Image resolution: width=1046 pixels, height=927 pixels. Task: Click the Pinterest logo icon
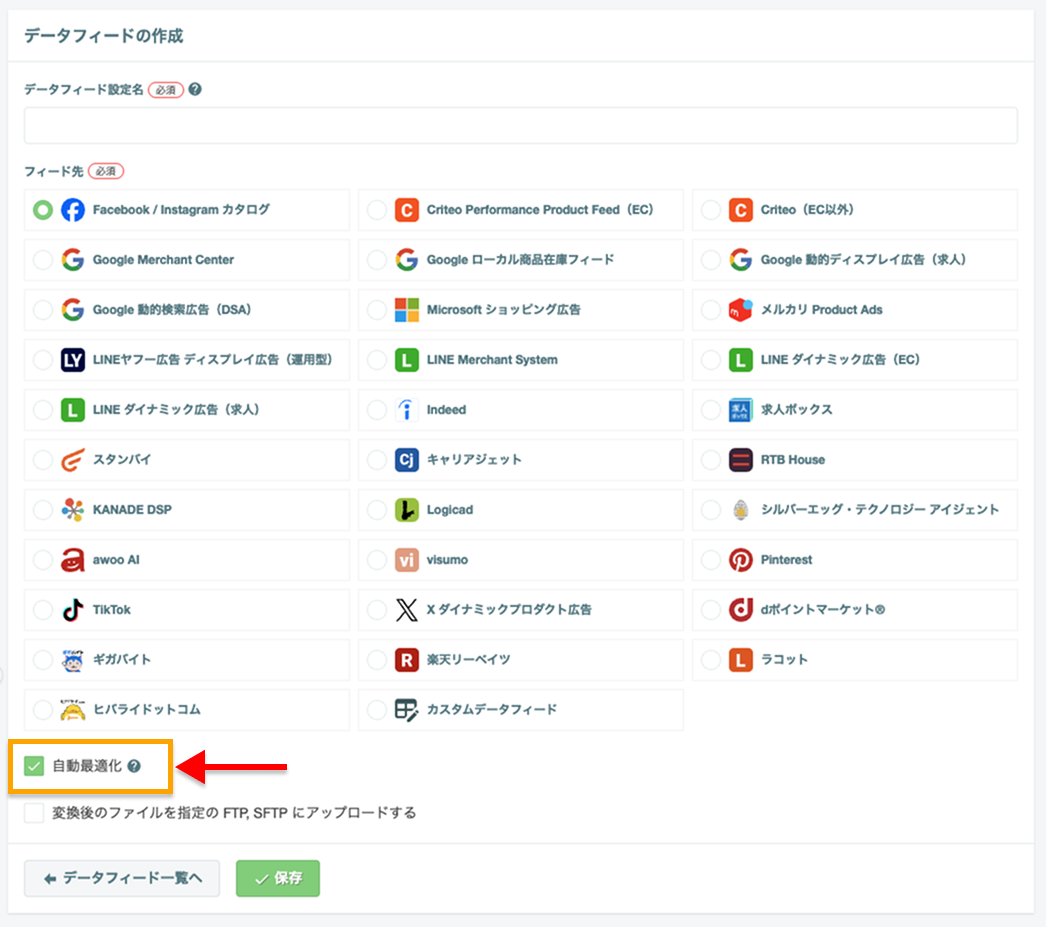coord(740,560)
